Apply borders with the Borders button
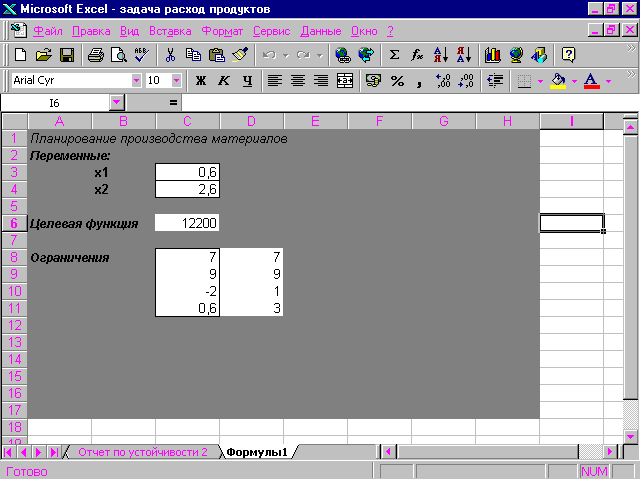The width and height of the screenshot is (640, 480). pyautogui.click(x=524, y=80)
